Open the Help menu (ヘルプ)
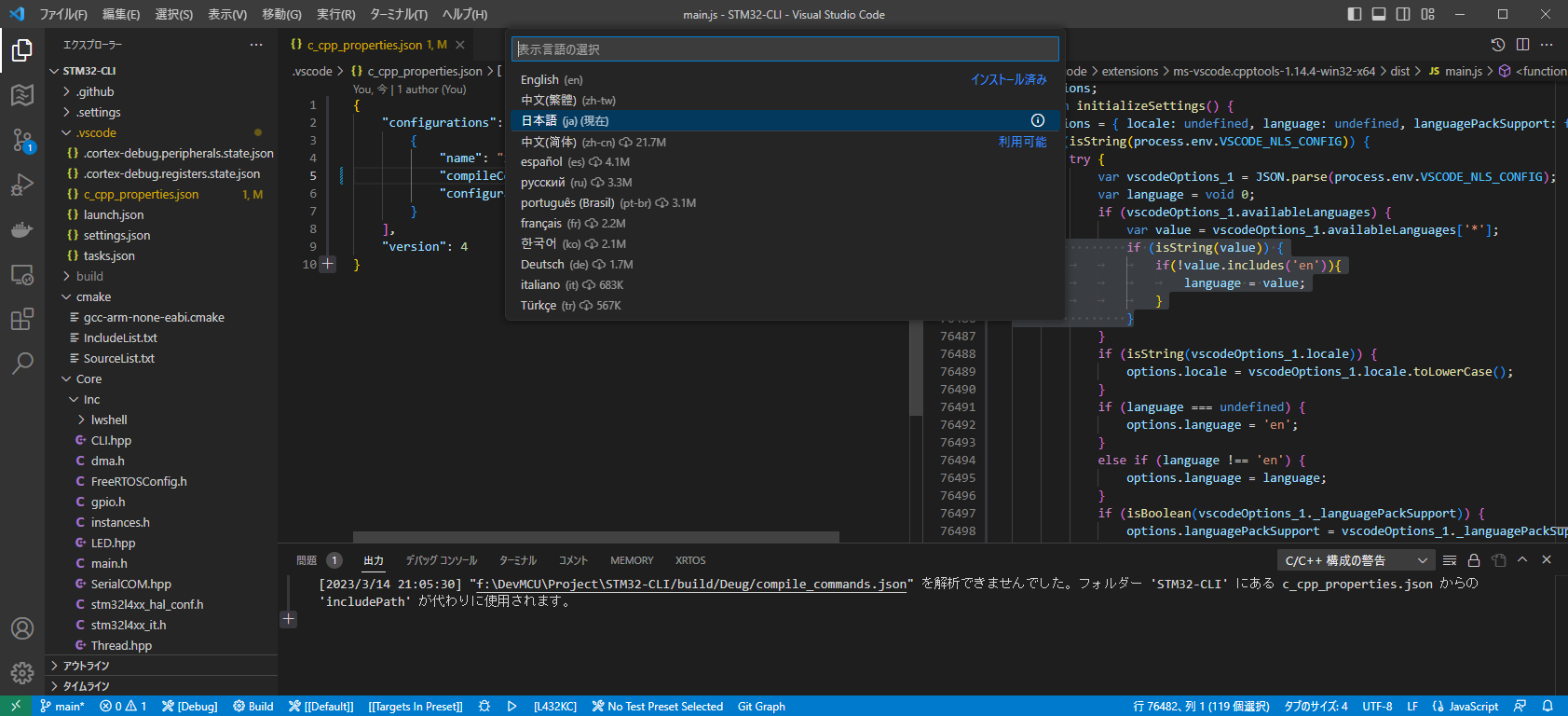1568x716 pixels. [465, 14]
